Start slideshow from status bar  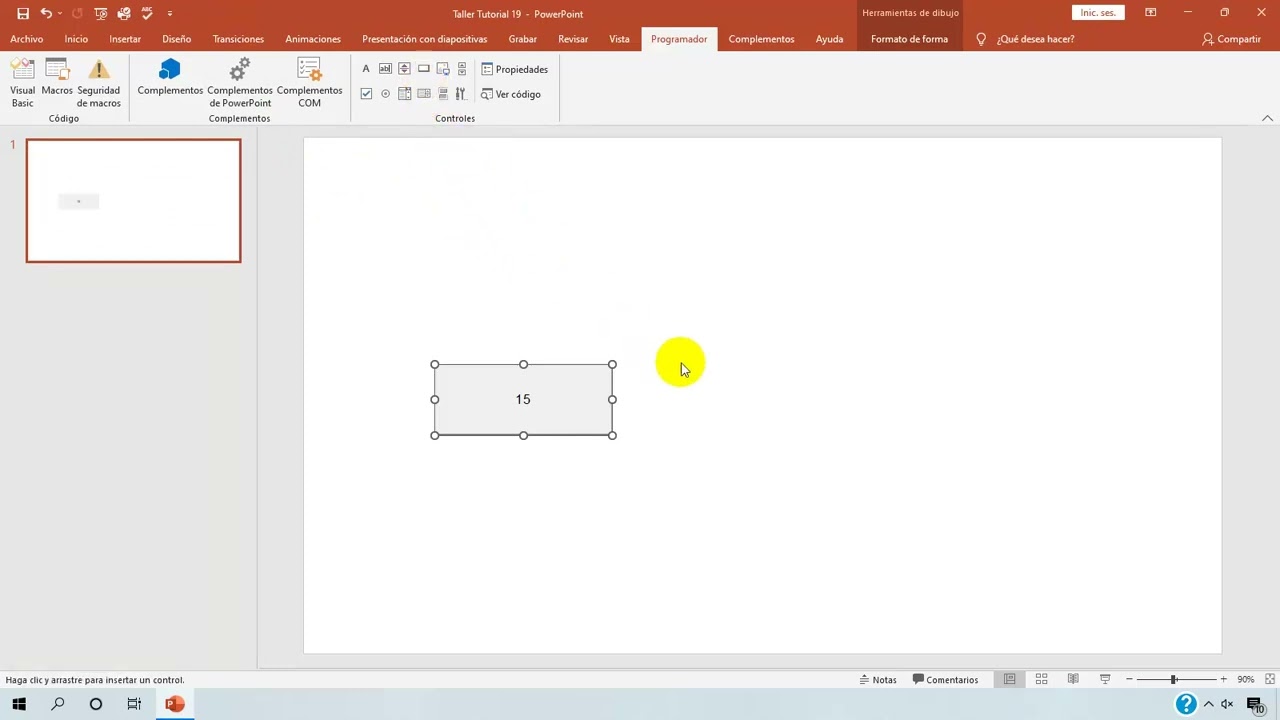click(x=1105, y=680)
